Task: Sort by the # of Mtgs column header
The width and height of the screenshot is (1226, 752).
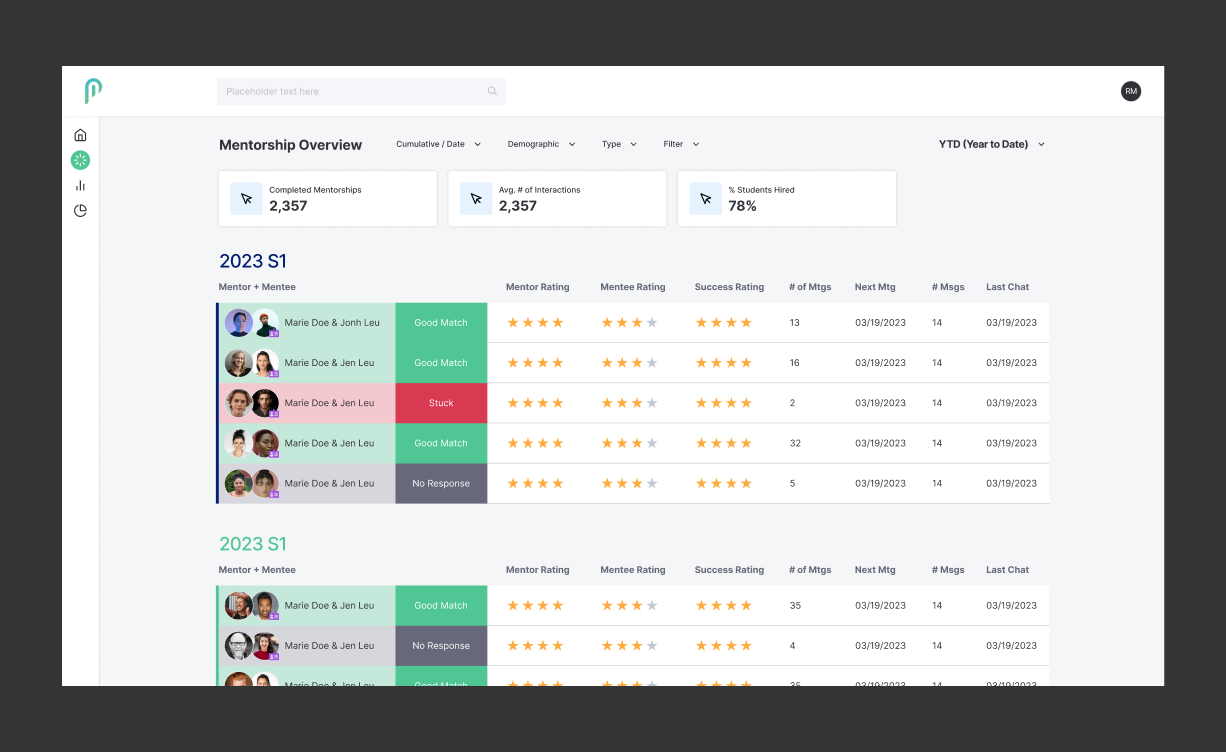Action: [x=809, y=287]
